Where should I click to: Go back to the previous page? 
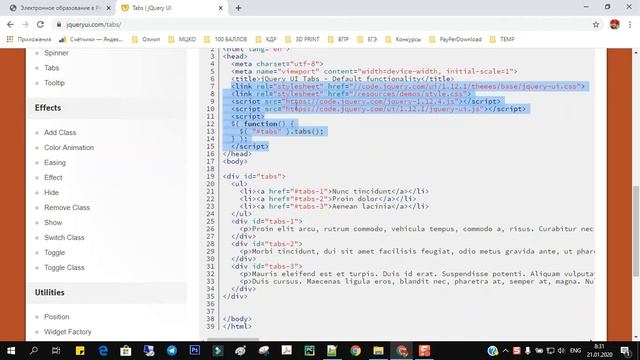10,24
